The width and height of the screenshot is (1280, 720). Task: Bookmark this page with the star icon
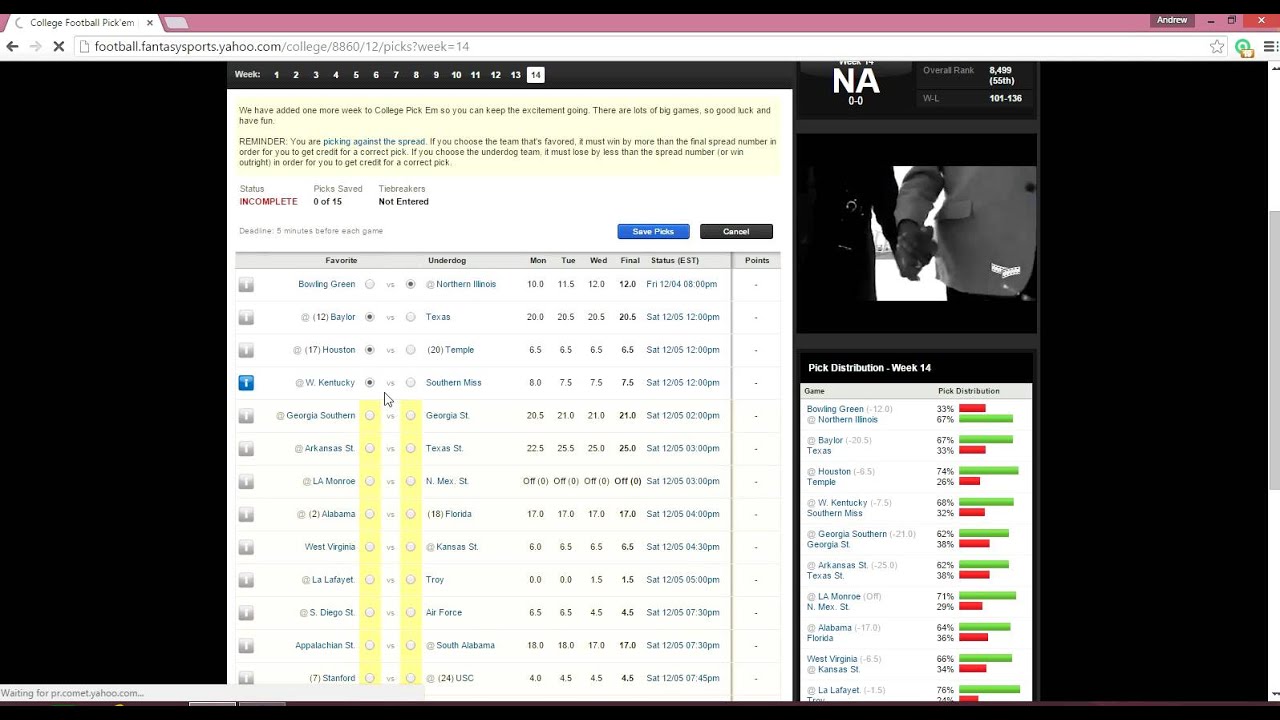[1217, 46]
